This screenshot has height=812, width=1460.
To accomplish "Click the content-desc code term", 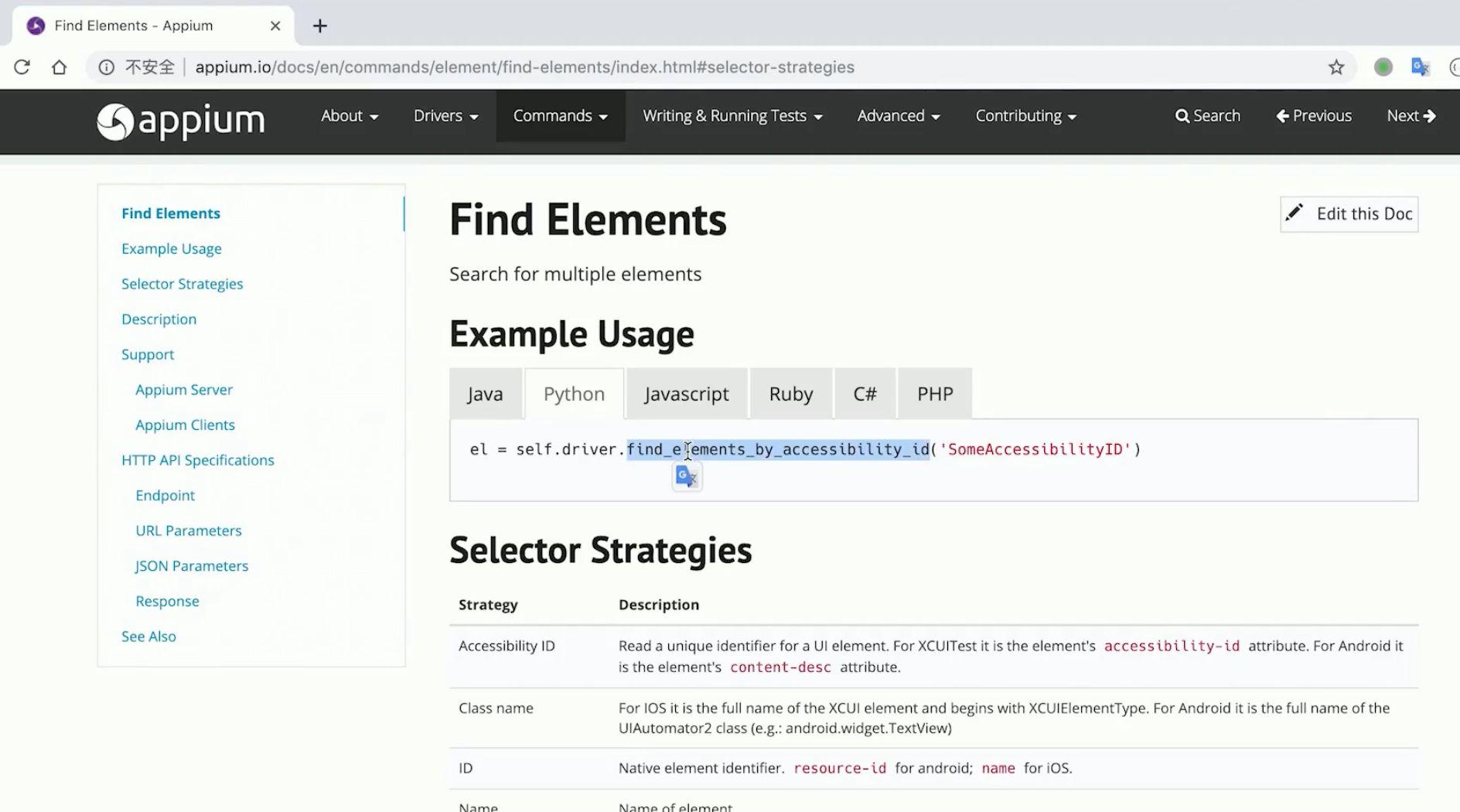I will [780, 667].
